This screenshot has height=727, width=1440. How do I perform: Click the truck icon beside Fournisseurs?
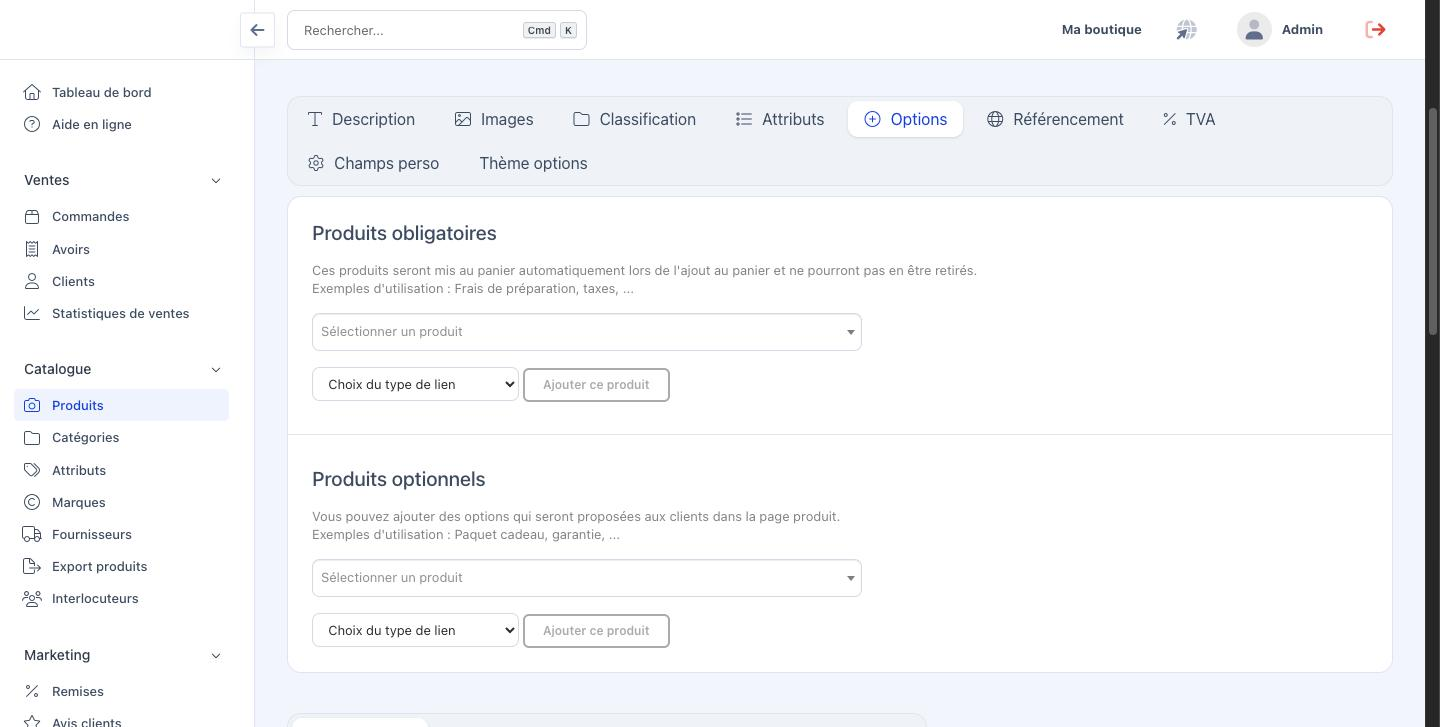[x=32, y=534]
